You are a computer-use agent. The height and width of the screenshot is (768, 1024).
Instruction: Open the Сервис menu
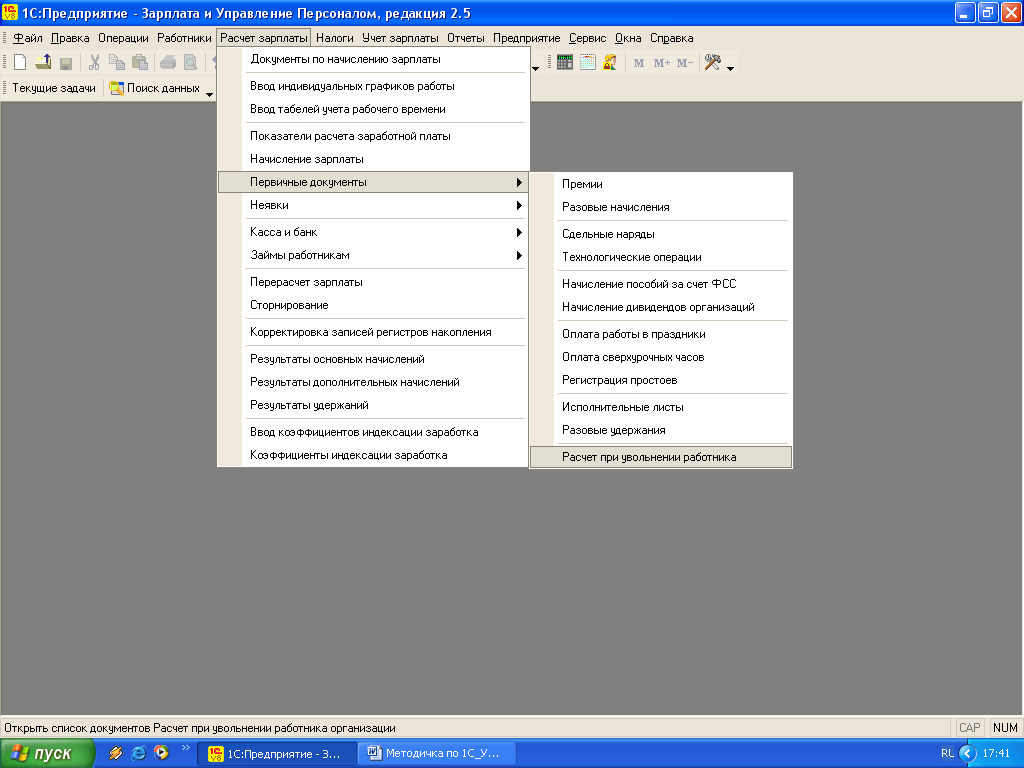(x=587, y=38)
